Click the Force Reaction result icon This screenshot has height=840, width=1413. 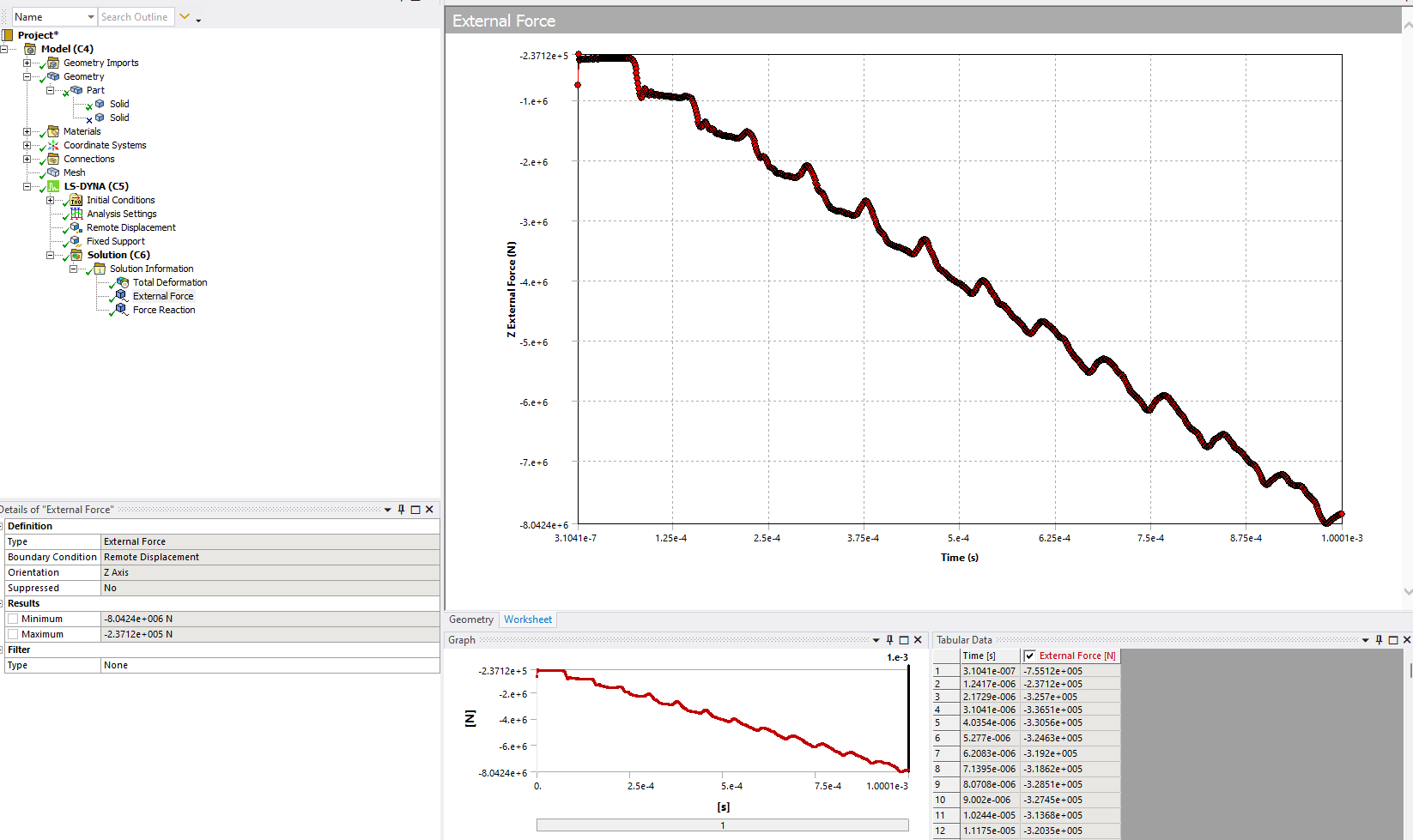point(122,310)
